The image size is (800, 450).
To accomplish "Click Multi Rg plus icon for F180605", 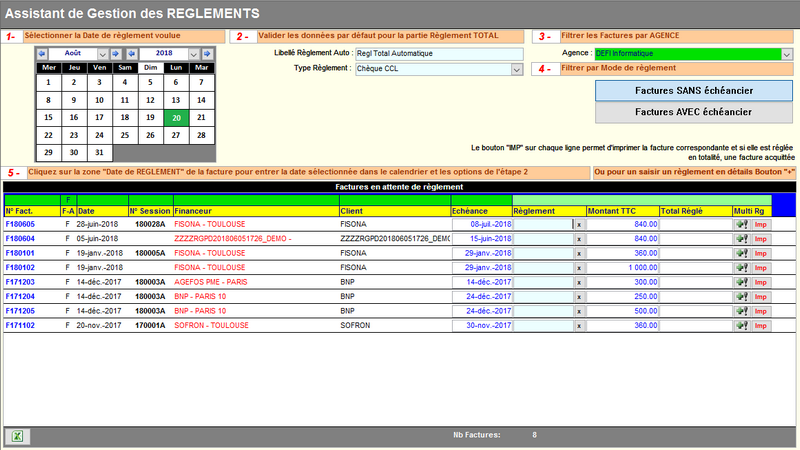I will [741, 225].
